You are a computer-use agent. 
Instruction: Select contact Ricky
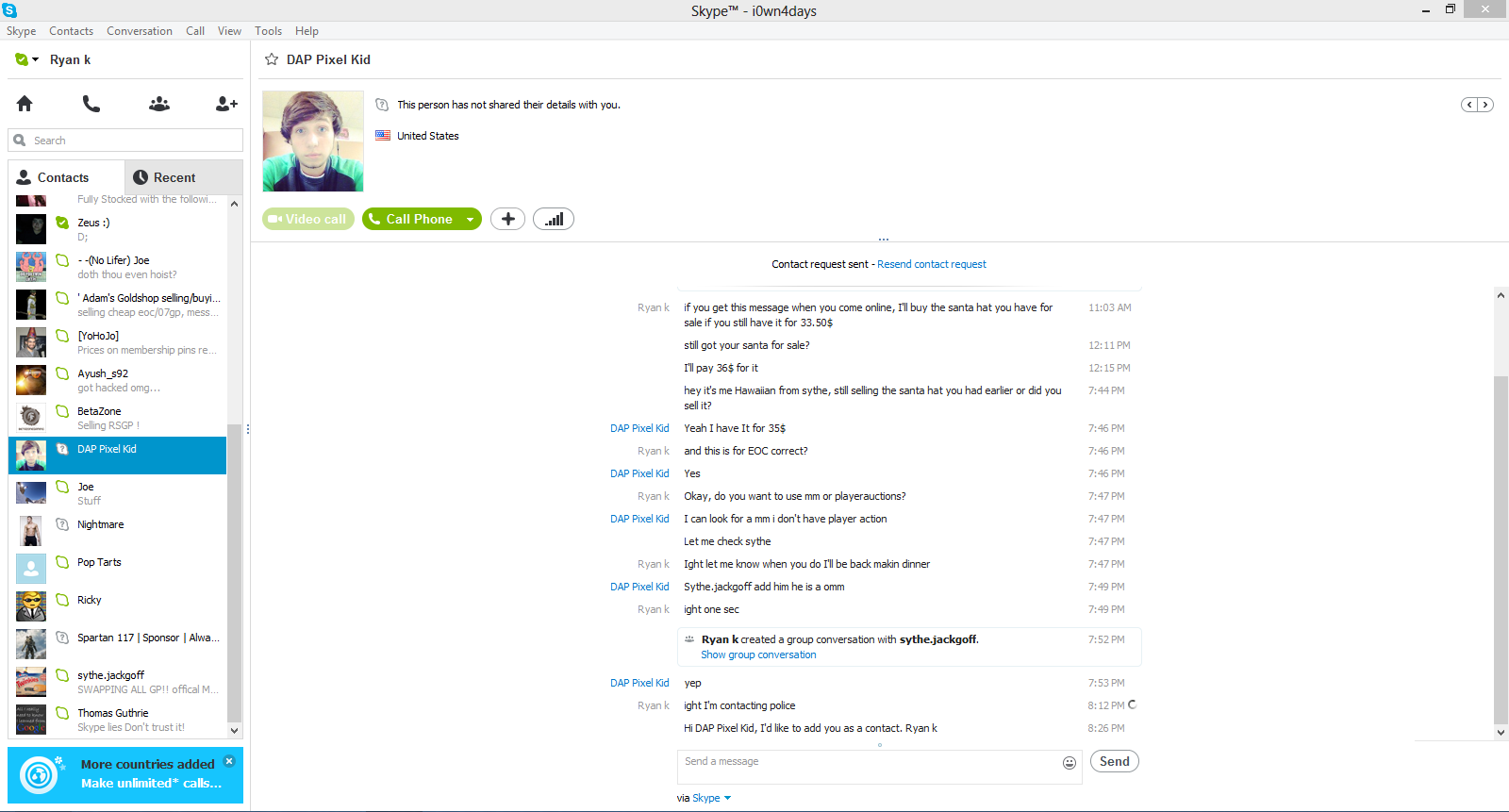click(x=118, y=606)
